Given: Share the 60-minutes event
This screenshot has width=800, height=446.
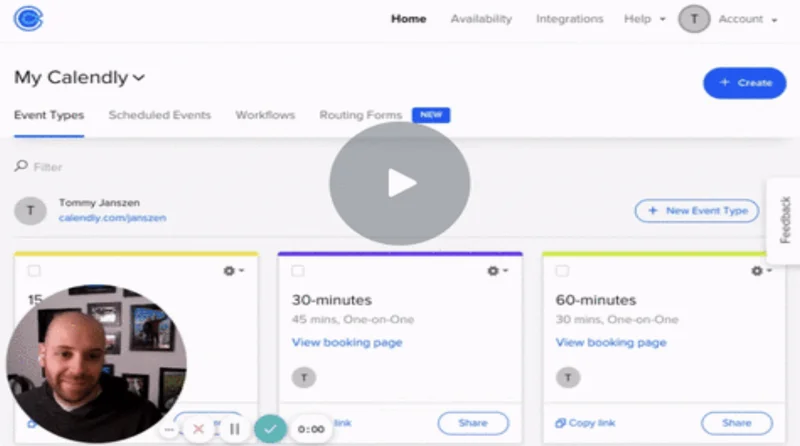Looking at the screenshot, I should [737, 423].
